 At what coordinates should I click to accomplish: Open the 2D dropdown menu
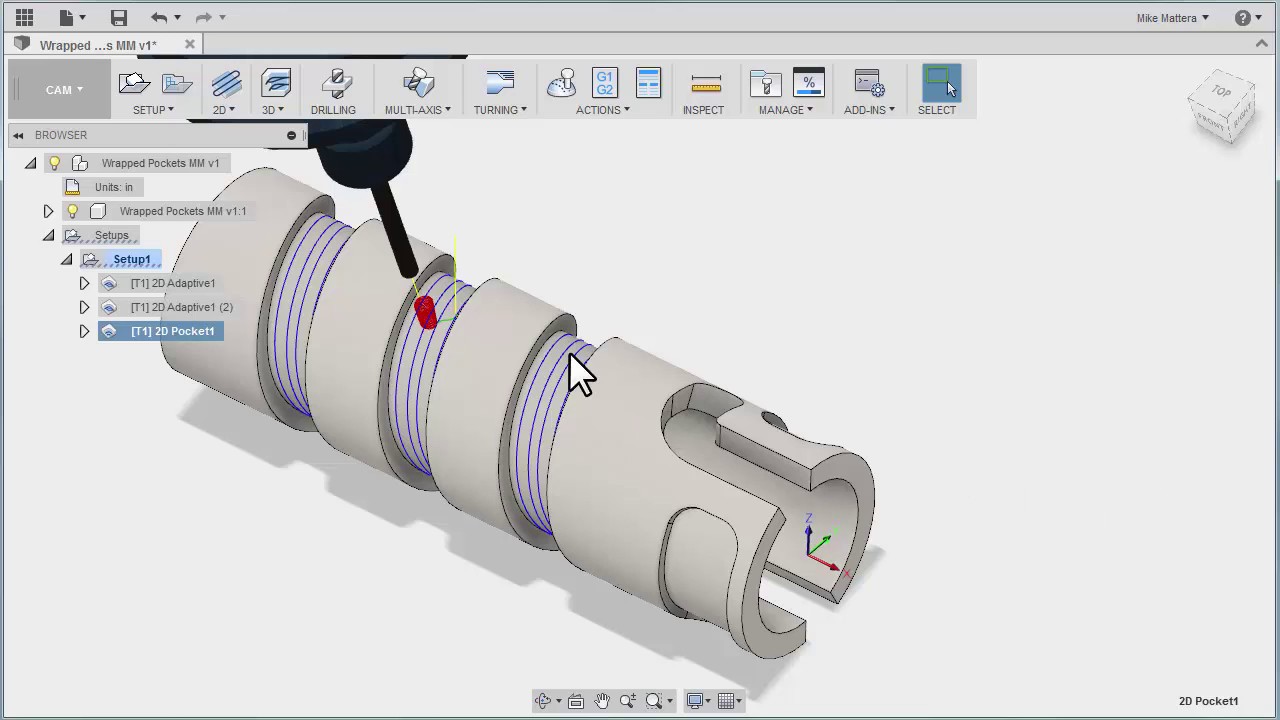pyautogui.click(x=223, y=110)
